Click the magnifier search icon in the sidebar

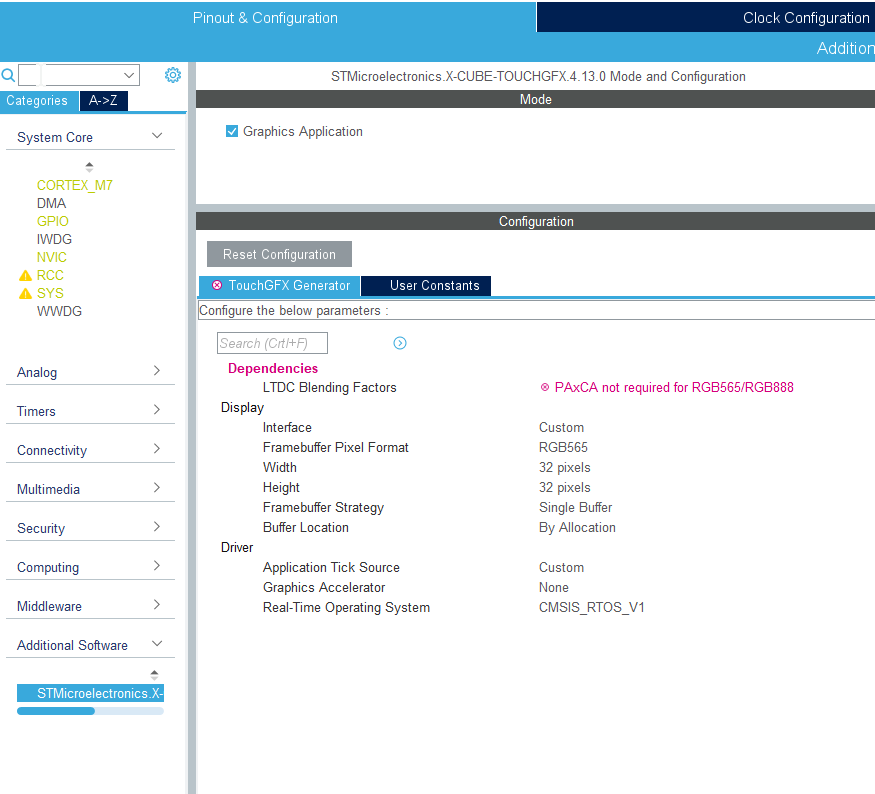click(8, 75)
